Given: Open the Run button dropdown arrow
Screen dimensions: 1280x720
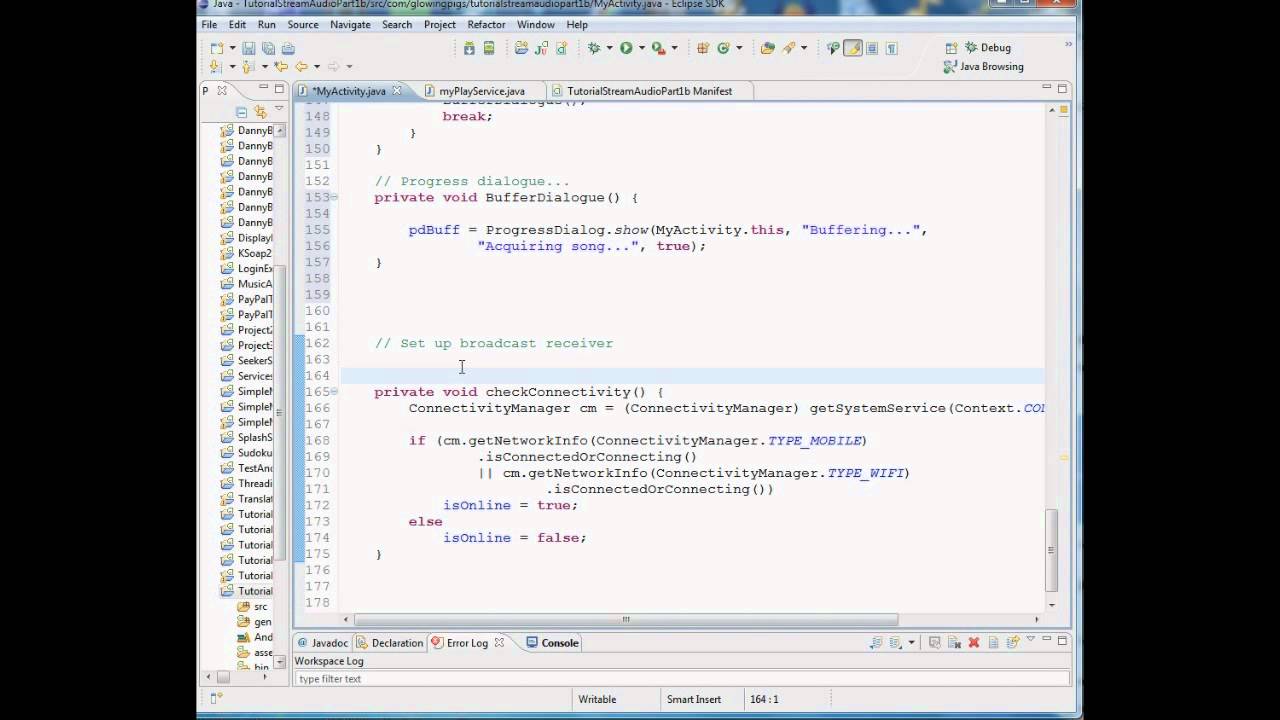Looking at the screenshot, I should coord(641,48).
